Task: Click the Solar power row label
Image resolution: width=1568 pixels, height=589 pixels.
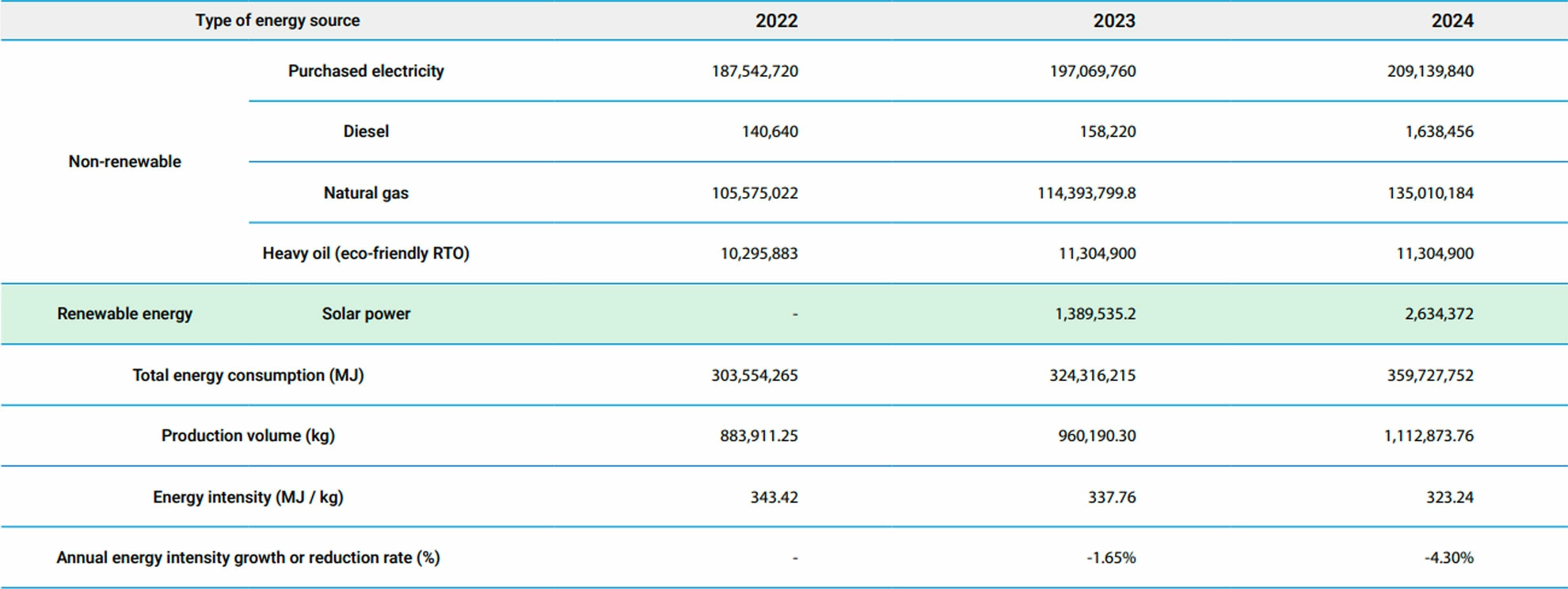Action: (366, 313)
